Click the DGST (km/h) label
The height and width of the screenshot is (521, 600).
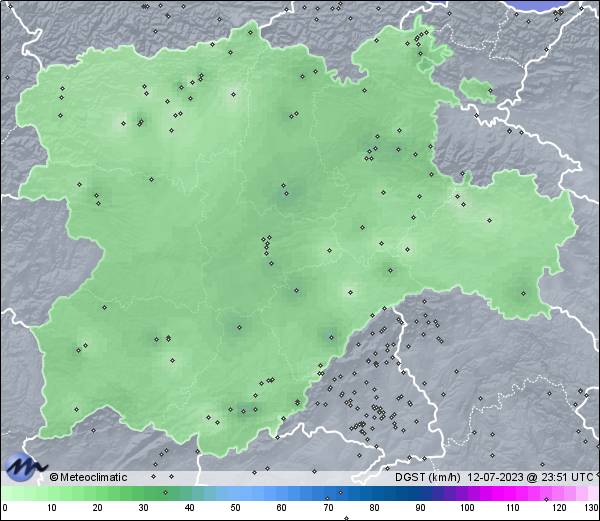click(428, 477)
